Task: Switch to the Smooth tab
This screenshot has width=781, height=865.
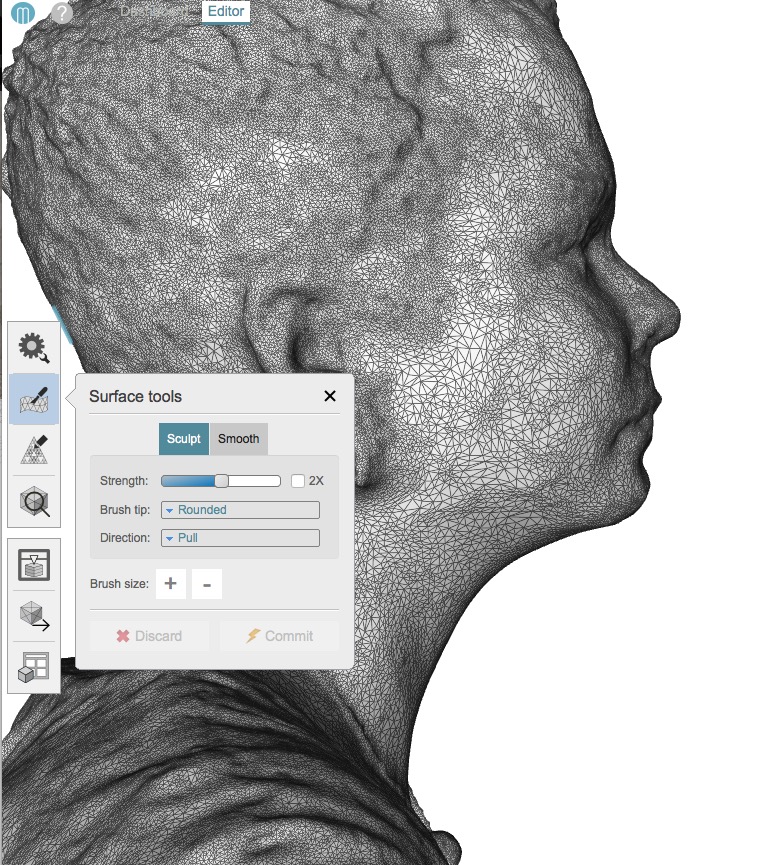Action: (x=238, y=439)
